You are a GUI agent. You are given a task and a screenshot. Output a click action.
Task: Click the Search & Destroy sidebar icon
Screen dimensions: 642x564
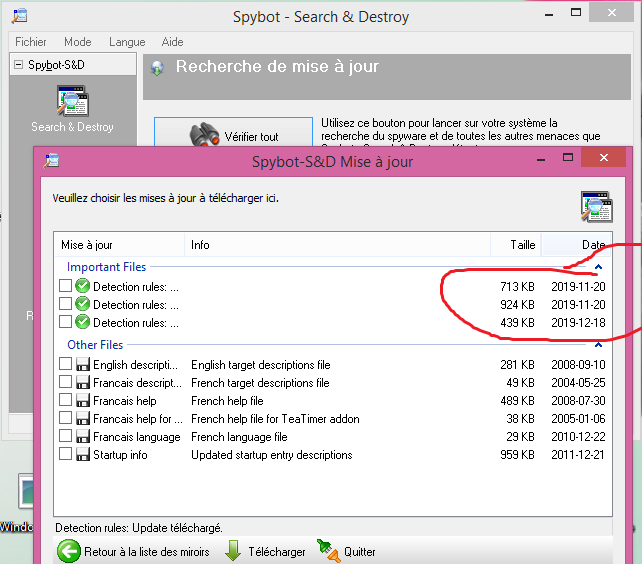(x=72, y=101)
